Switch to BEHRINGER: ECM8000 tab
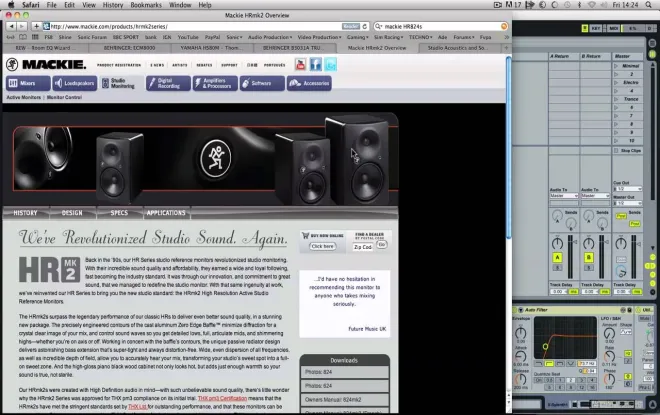 click(130, 48)
